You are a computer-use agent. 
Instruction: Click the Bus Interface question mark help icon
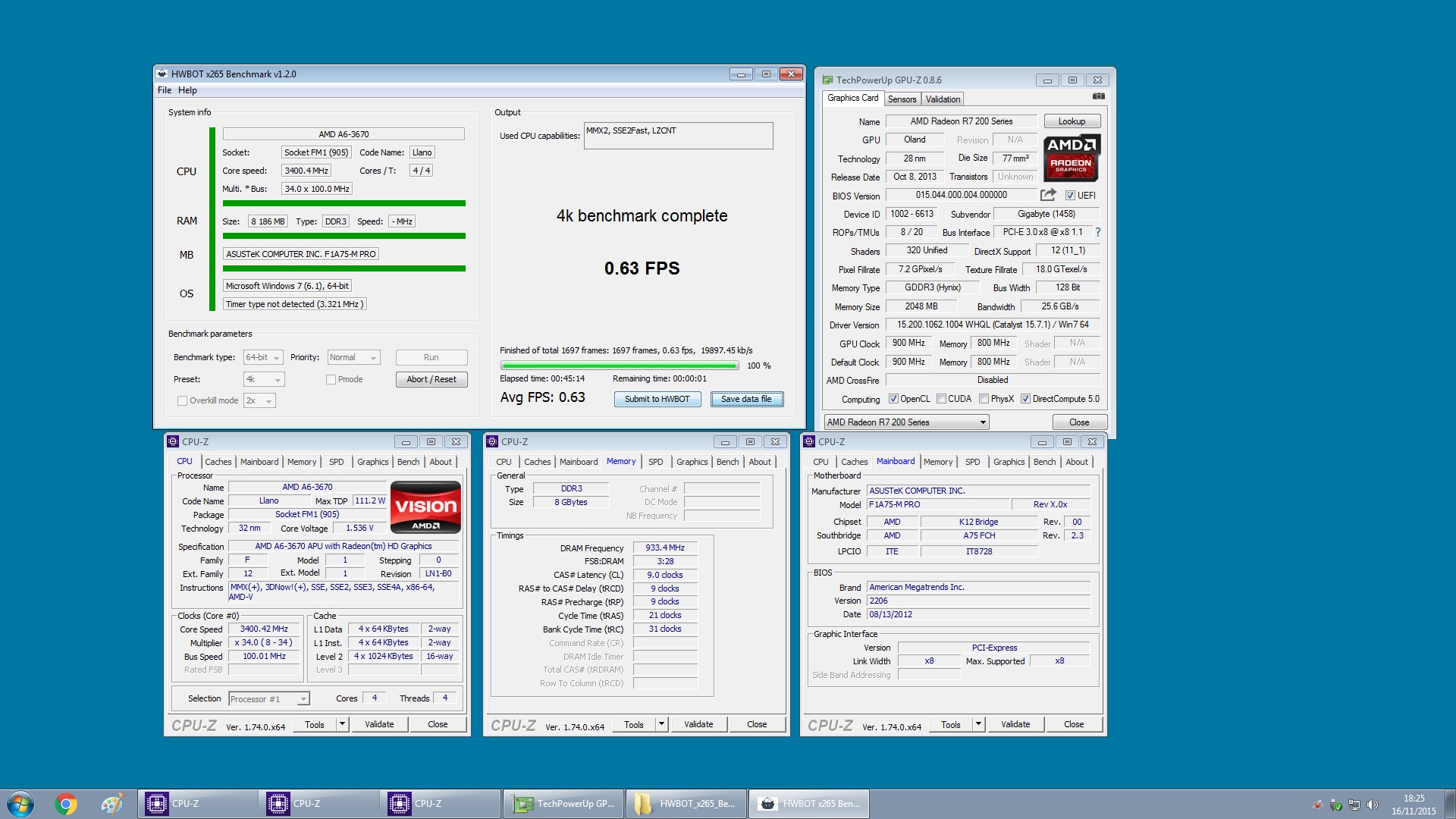[x=1097, y=232]
